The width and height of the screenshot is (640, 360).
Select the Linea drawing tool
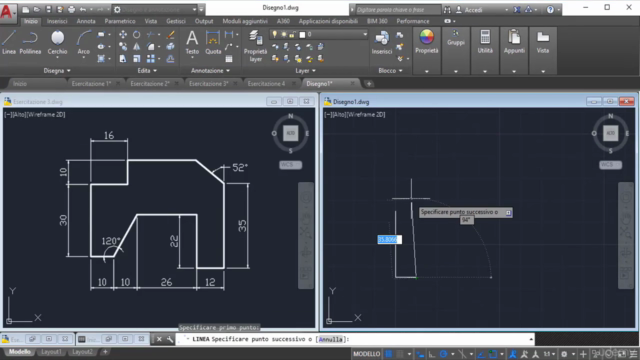tap(9, 42)
